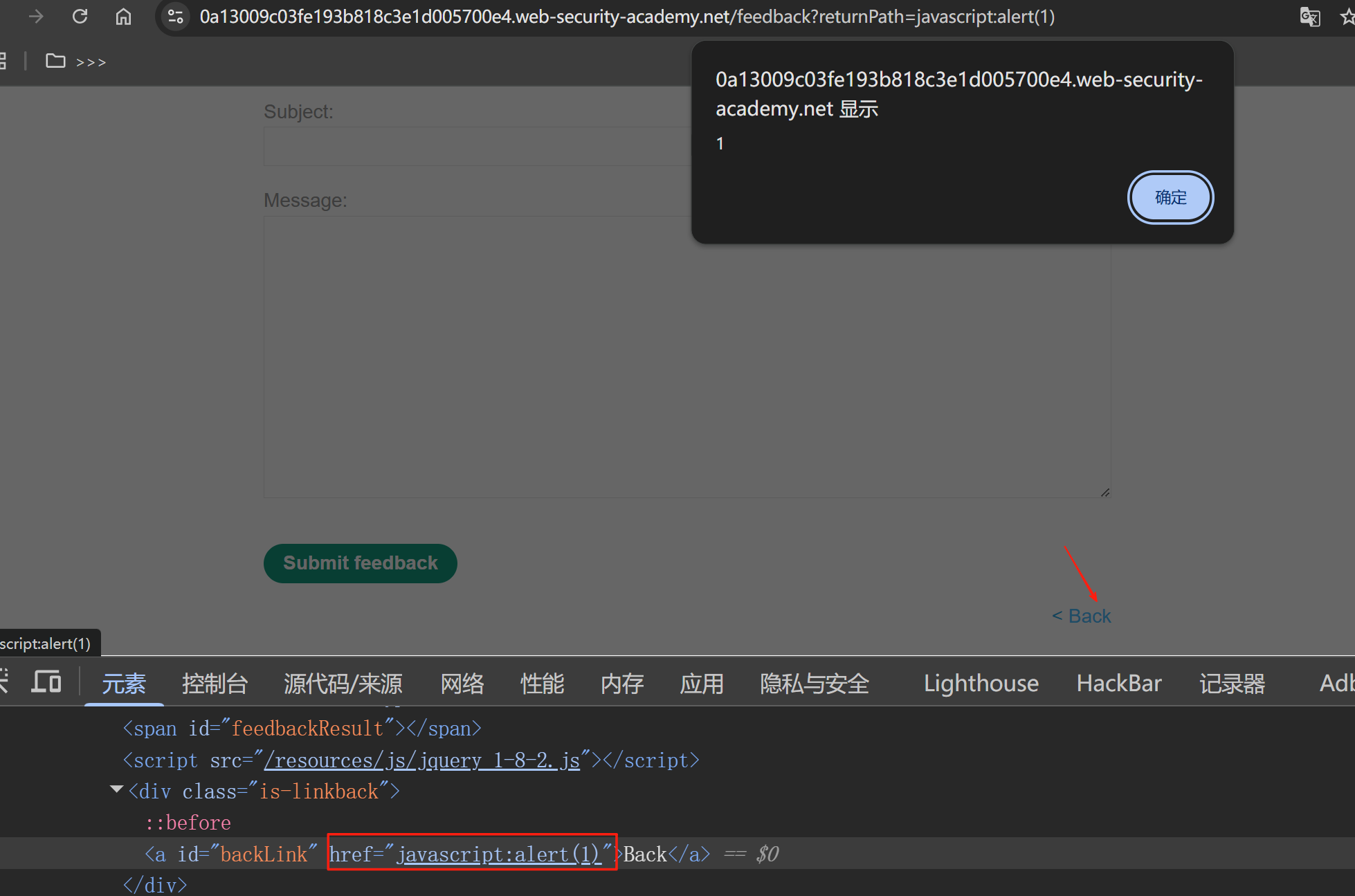The image size is (1355, 896).
Task: Click the forward navigation arrow
Action: point(36,17)
